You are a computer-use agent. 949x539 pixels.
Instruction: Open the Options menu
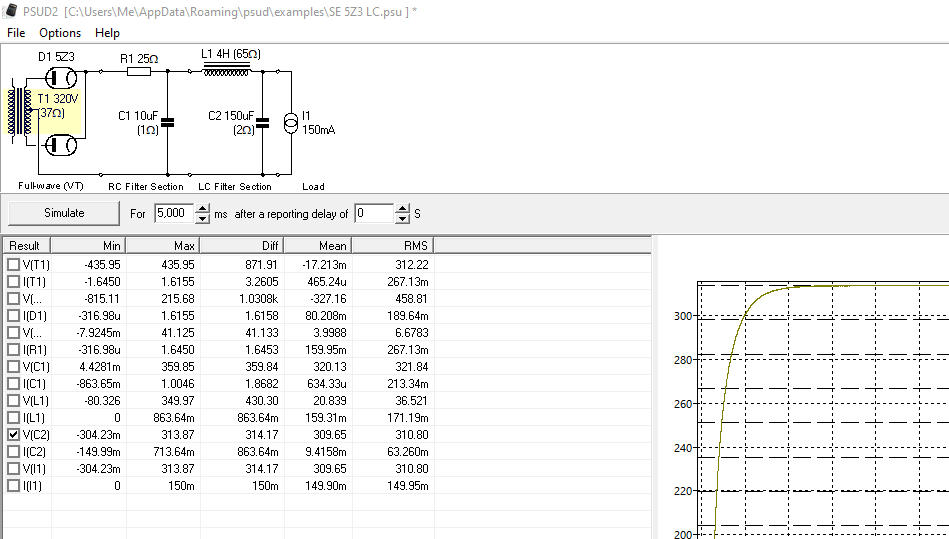(60, 33)
